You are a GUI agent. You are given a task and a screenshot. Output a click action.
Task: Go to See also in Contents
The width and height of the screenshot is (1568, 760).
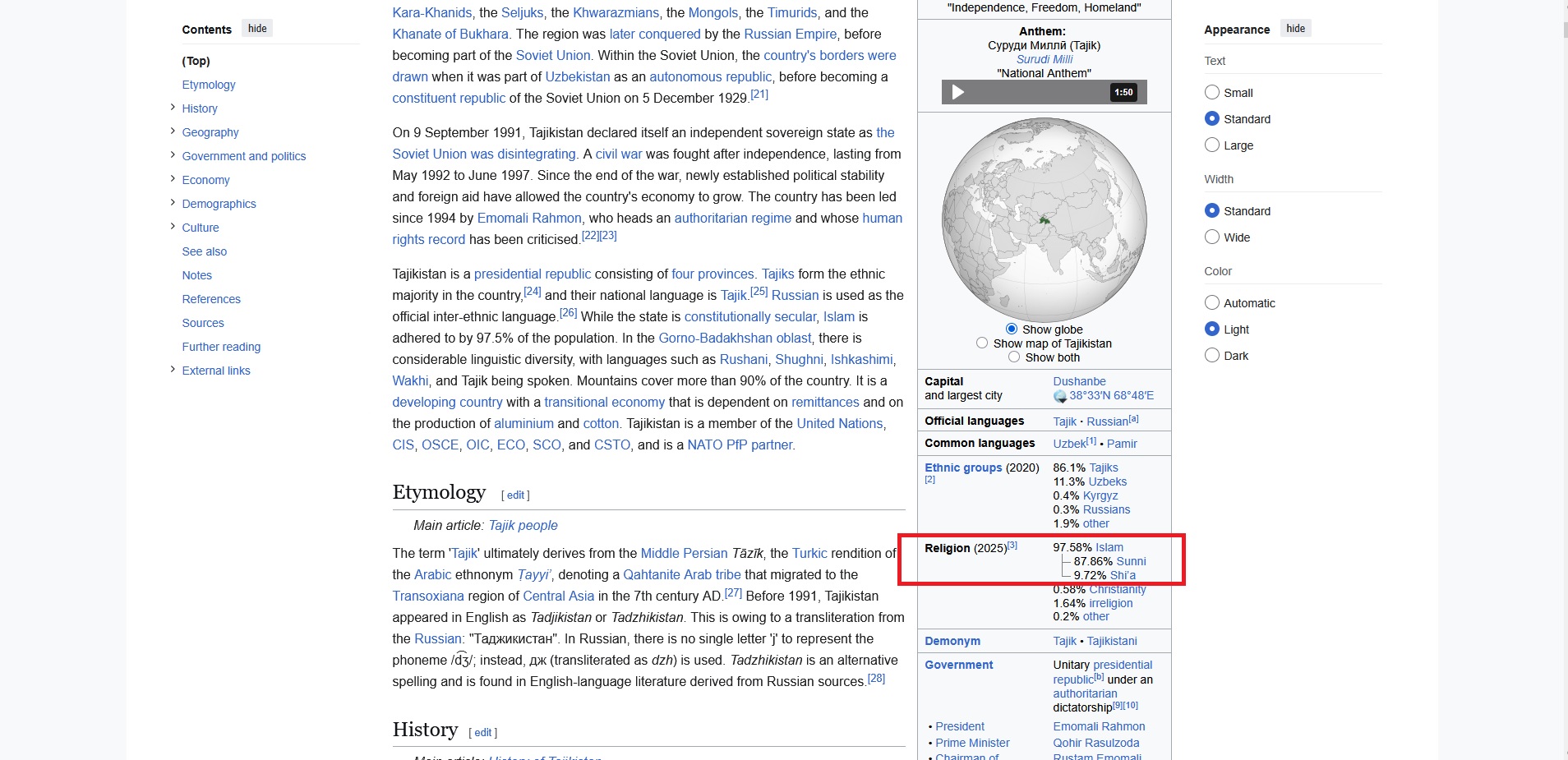click(205, 251)
